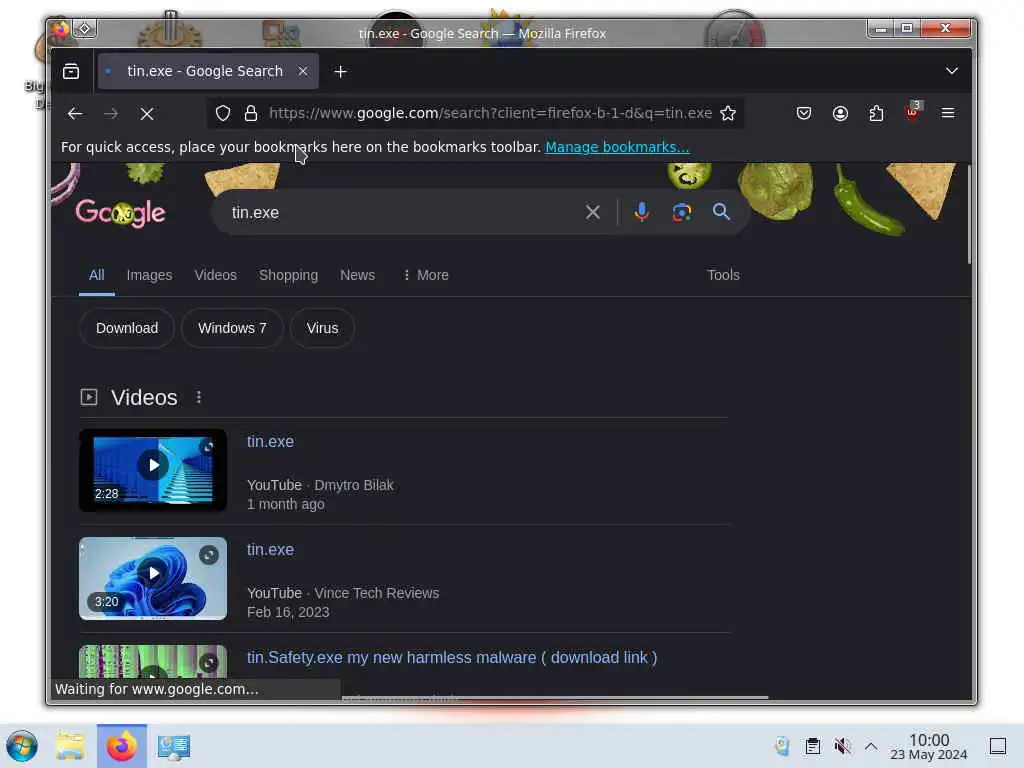Open a new tab with the plus button

tap(340, 71)
